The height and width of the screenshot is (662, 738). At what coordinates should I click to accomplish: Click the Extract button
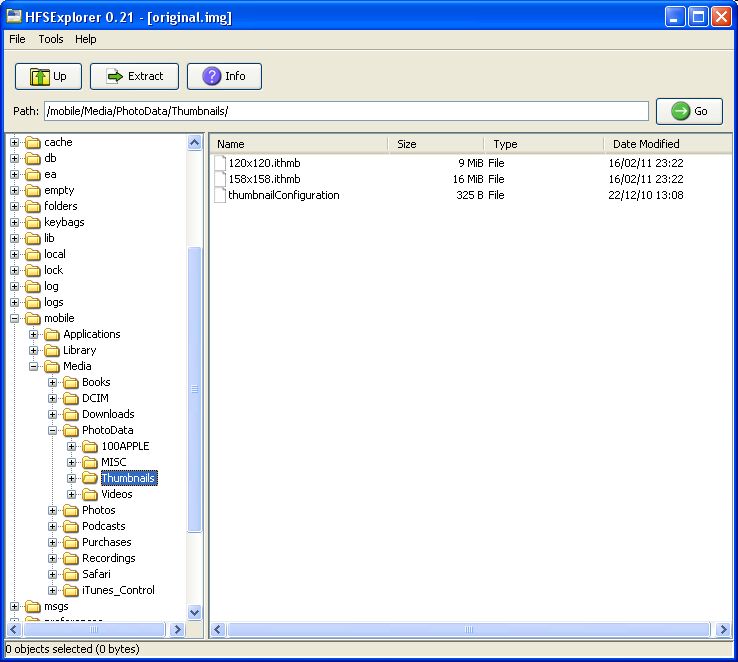point(135,76)
